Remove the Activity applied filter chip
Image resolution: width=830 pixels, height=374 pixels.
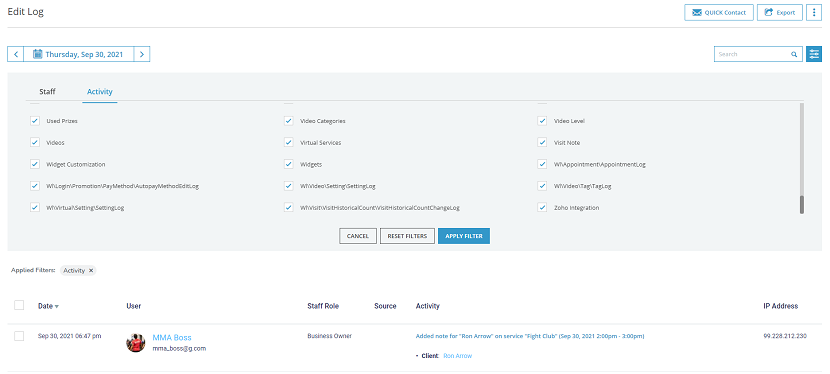91,270
